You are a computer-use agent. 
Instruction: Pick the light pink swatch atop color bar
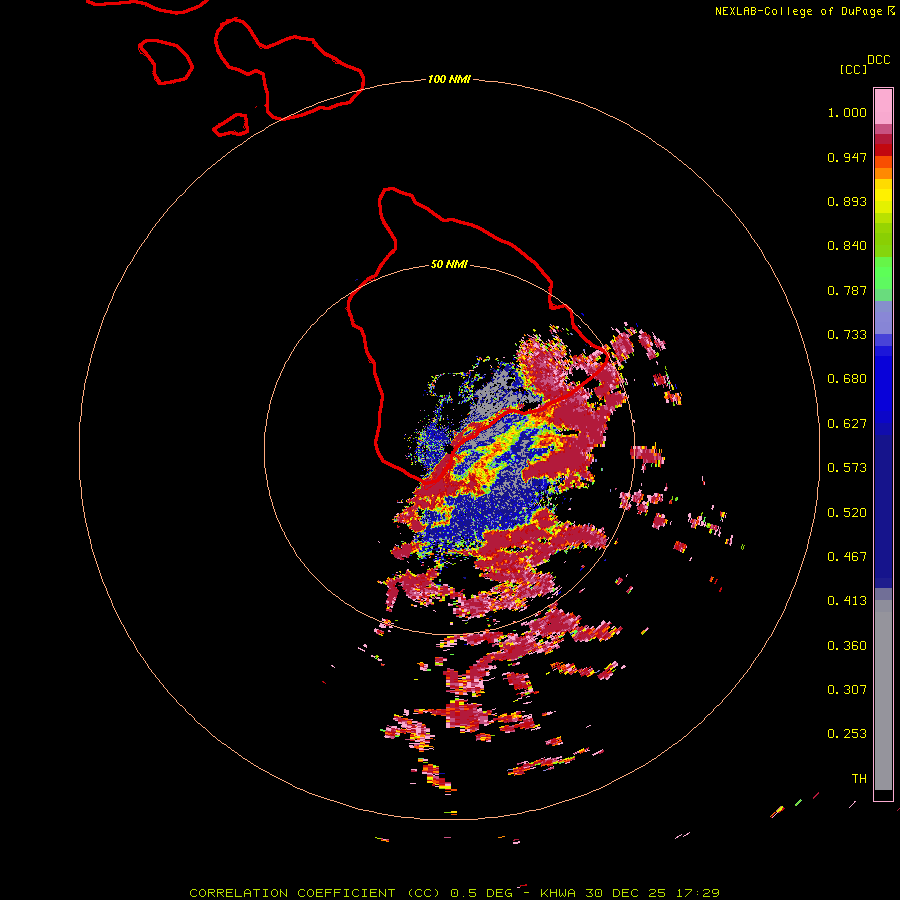[883, 107]
